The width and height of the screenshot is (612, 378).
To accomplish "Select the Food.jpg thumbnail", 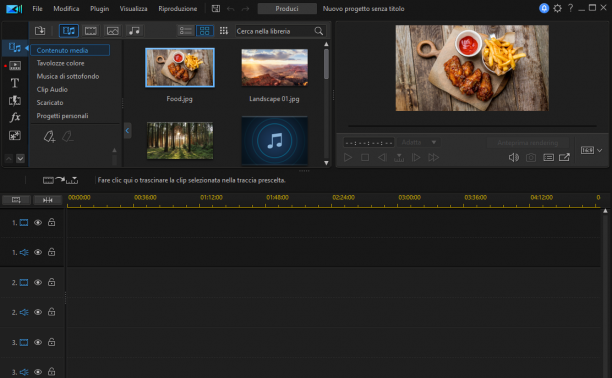I will [180, 68].
